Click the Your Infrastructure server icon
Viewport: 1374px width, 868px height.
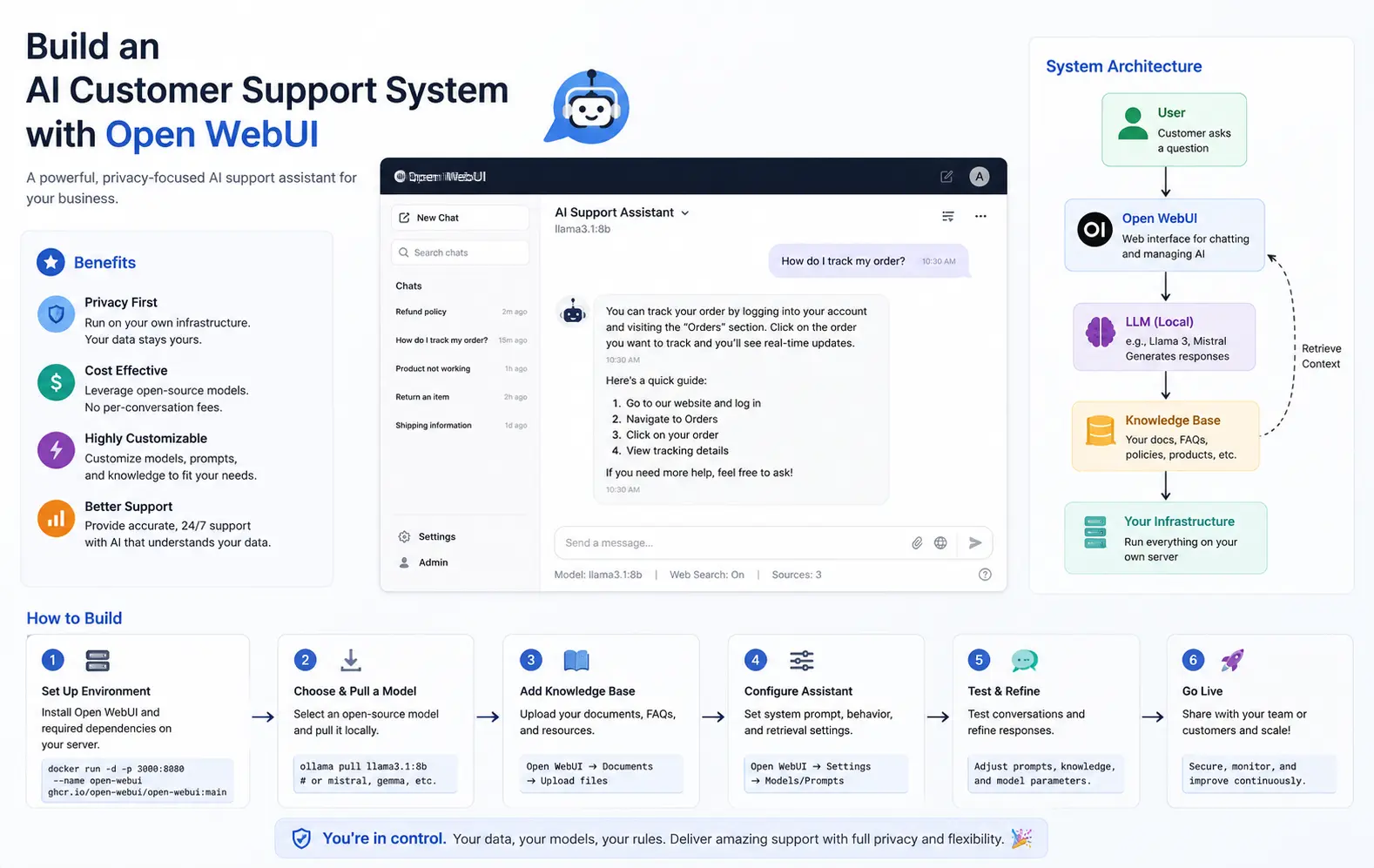click(x=1095, y=532)
